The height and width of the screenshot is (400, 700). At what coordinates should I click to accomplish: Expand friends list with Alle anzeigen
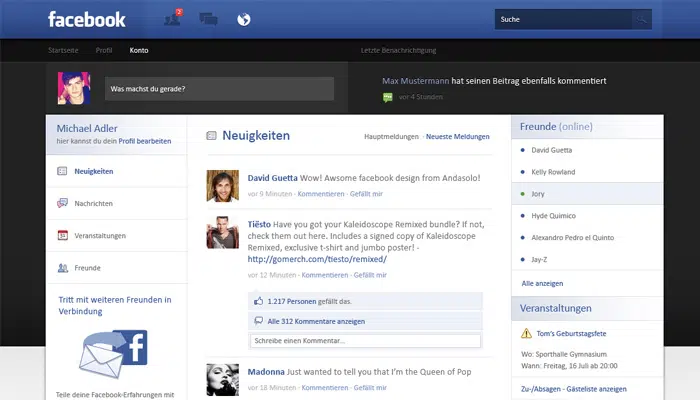point(542,283)
